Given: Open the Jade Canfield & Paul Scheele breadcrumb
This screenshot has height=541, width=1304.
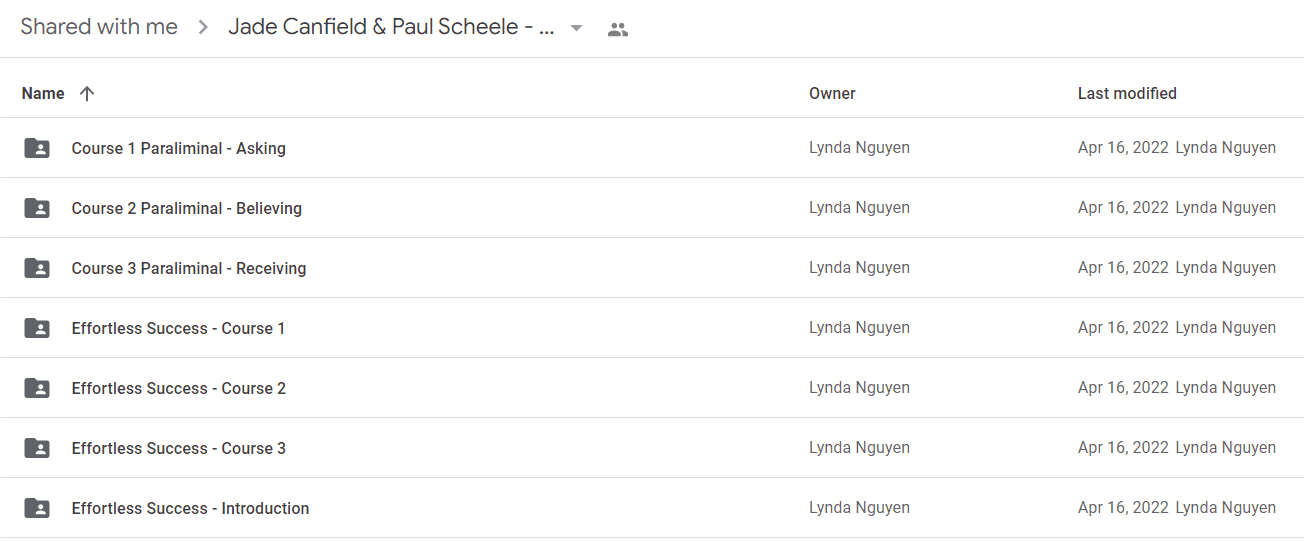Looking at the screenshot, I should [x=391, y=27].
